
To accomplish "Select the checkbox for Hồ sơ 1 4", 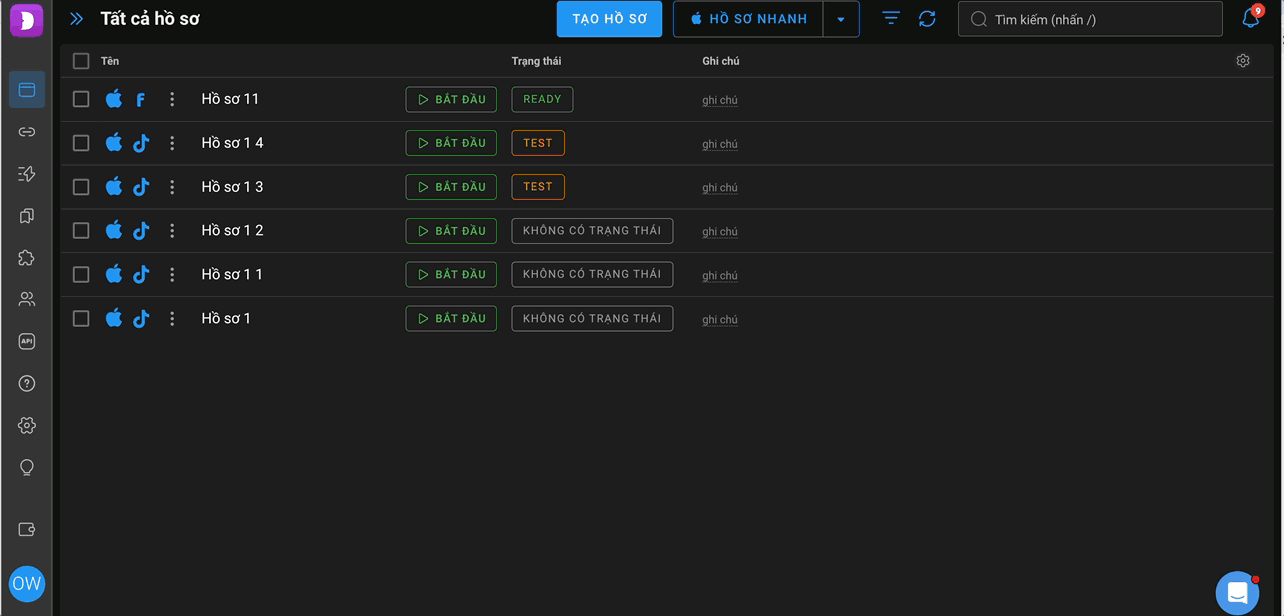I will pyautogui.click(x=81, y=143).
